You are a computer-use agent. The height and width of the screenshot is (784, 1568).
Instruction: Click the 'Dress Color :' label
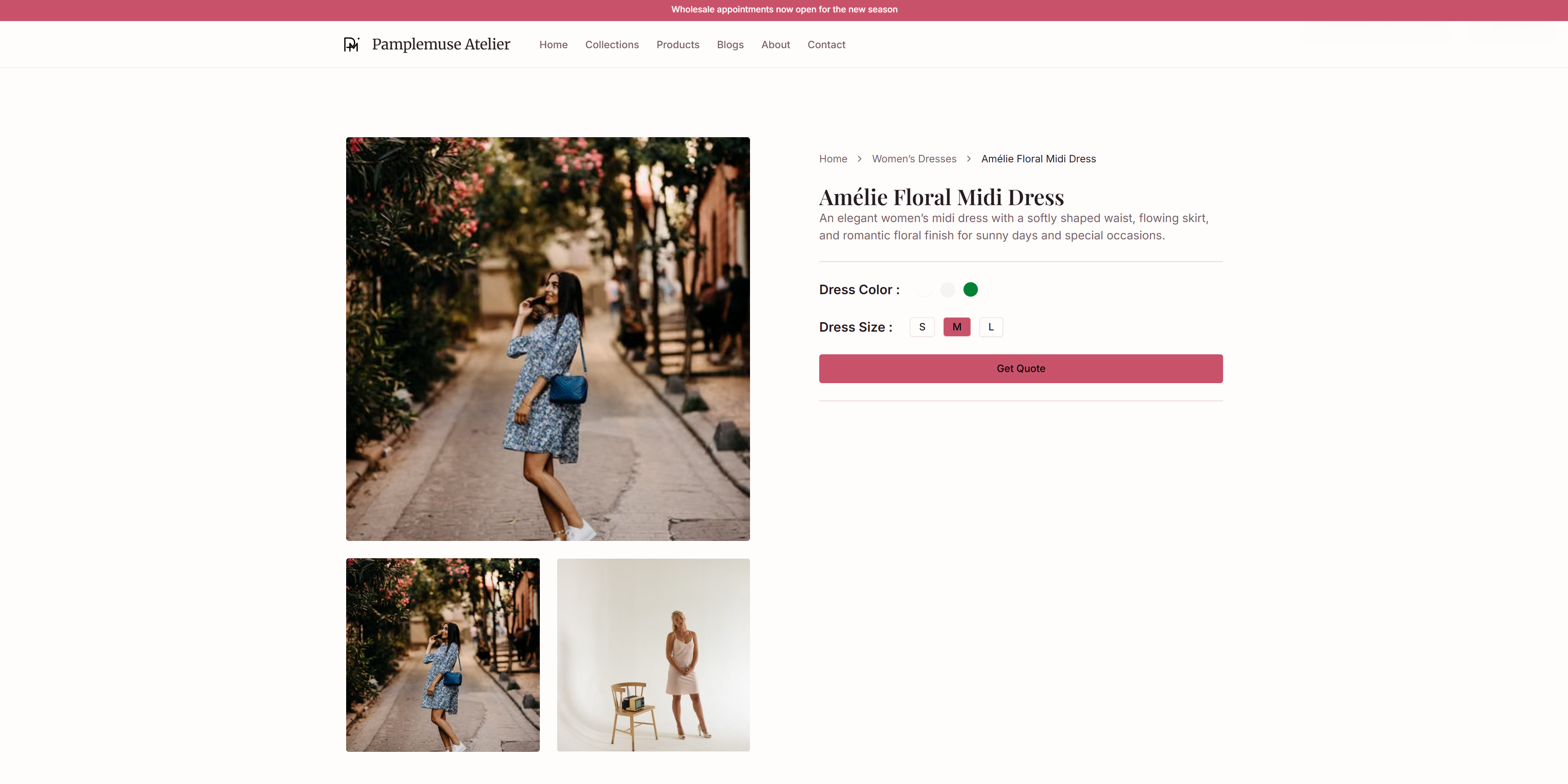click(859, 290)
